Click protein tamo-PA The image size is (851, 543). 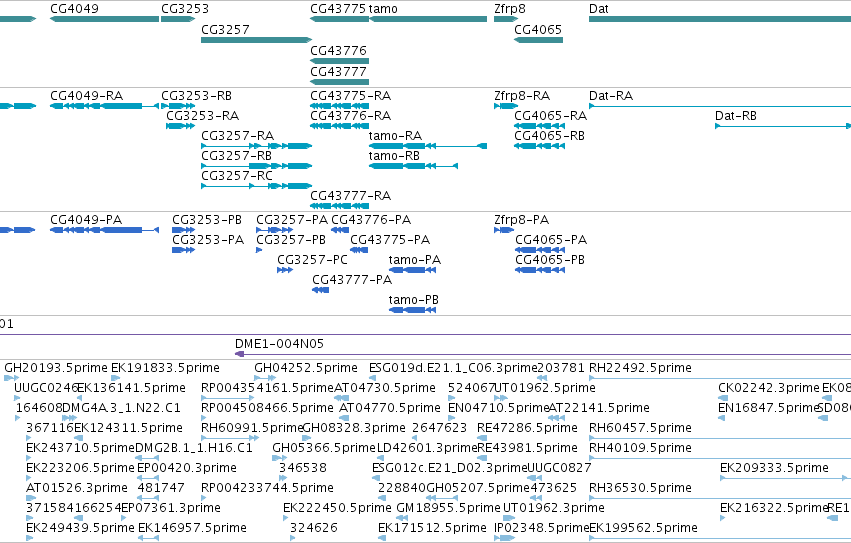click(412, 270)
